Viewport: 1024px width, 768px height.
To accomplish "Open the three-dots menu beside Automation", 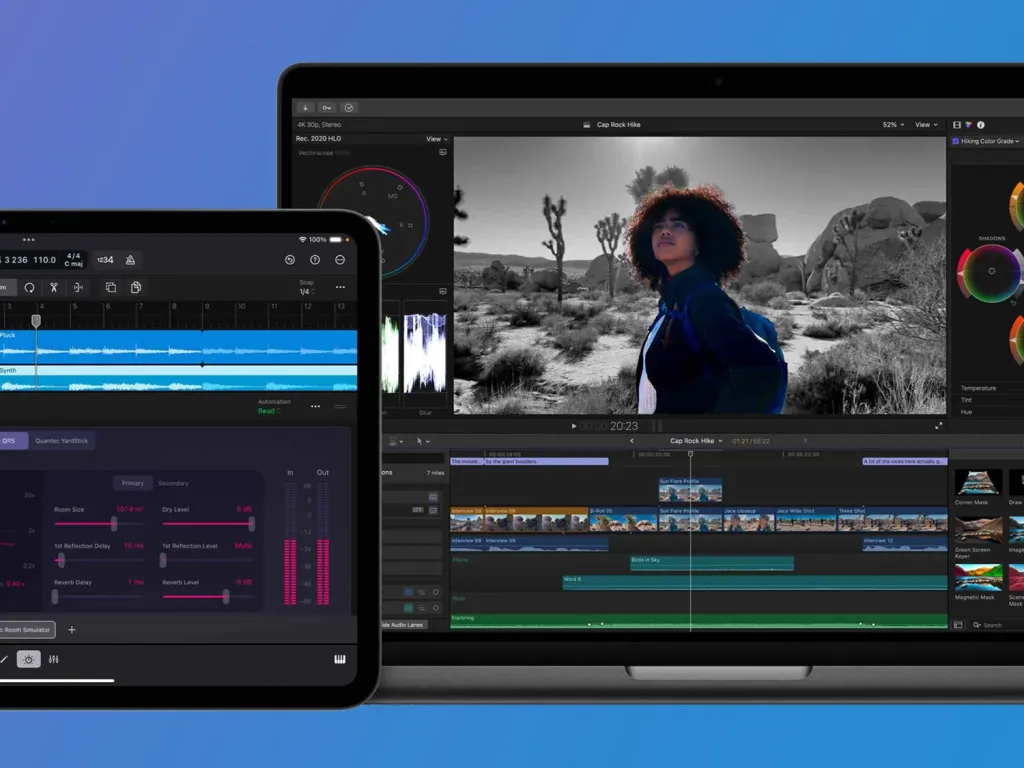I will (x=315, y=406).
